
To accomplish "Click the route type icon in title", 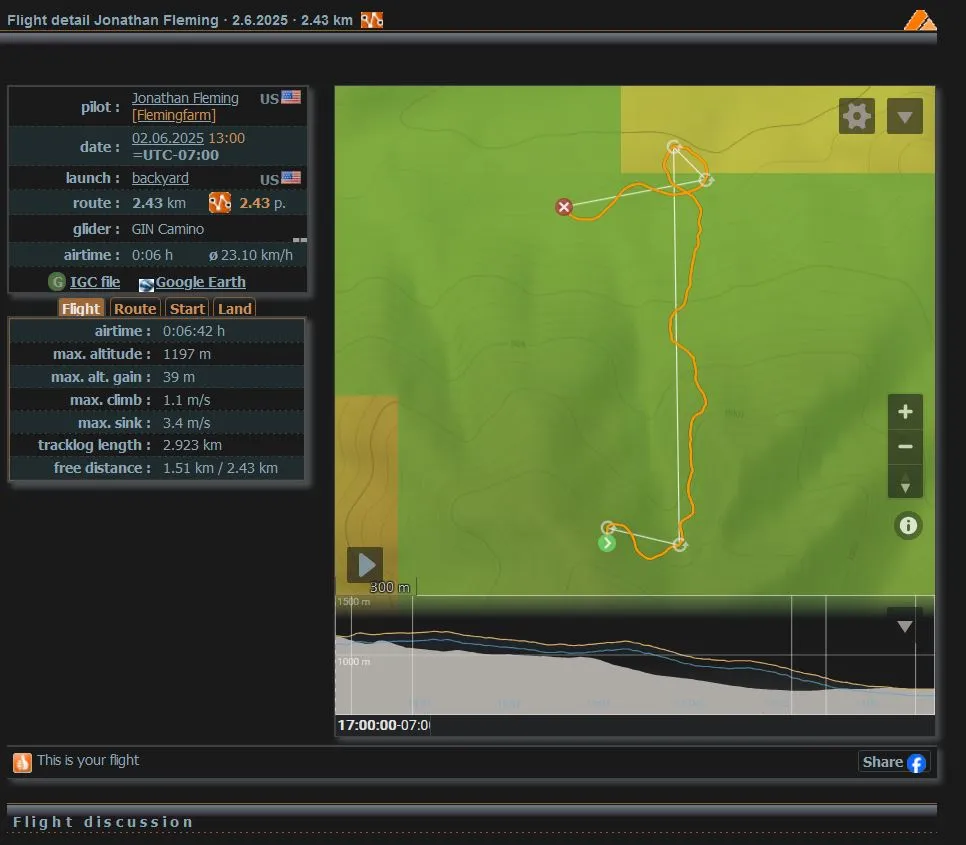I will [x=372, y=20].
